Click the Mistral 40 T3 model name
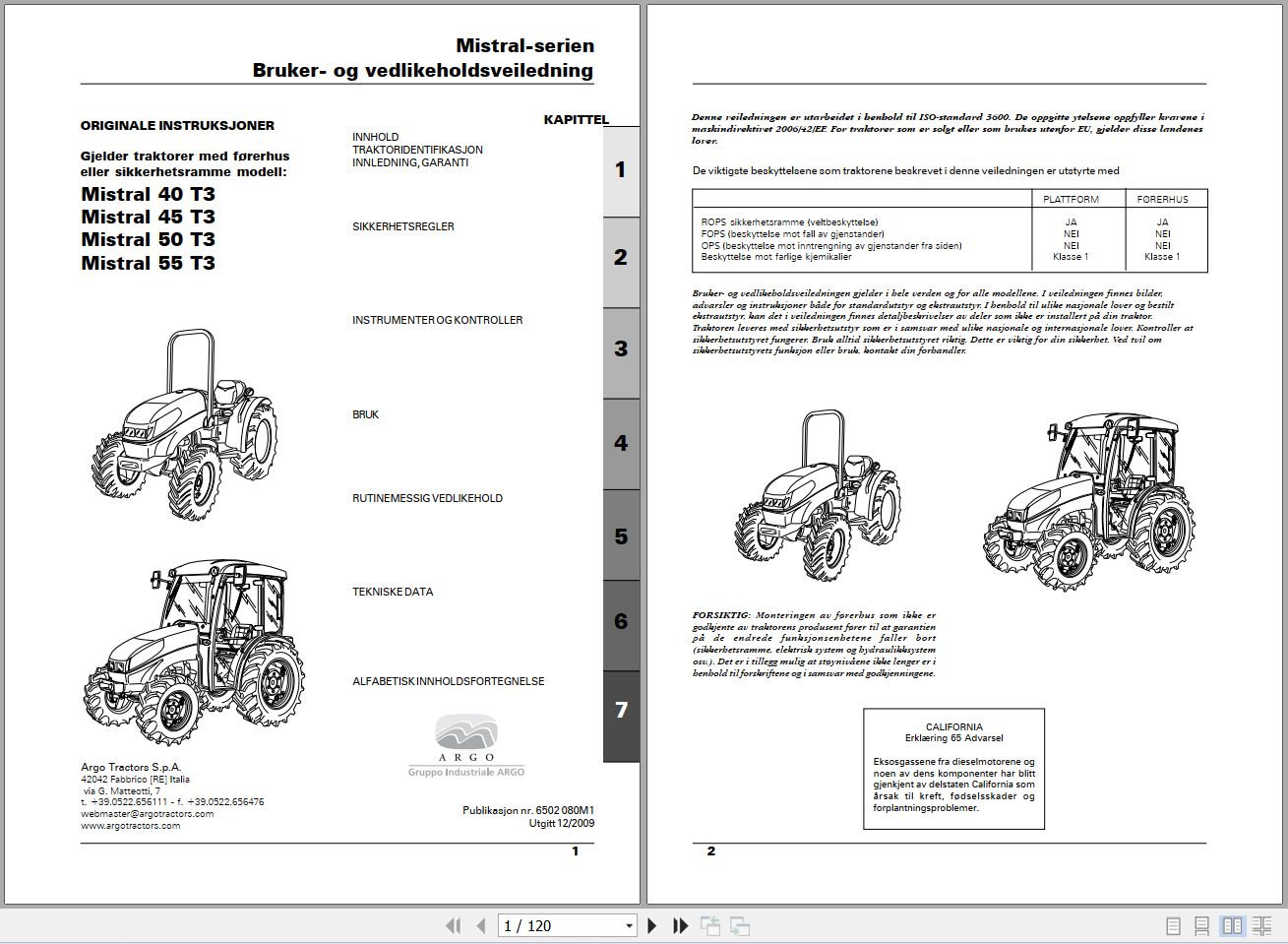Viewport: 1288px width, 944px height. click(x=148, y=194)
